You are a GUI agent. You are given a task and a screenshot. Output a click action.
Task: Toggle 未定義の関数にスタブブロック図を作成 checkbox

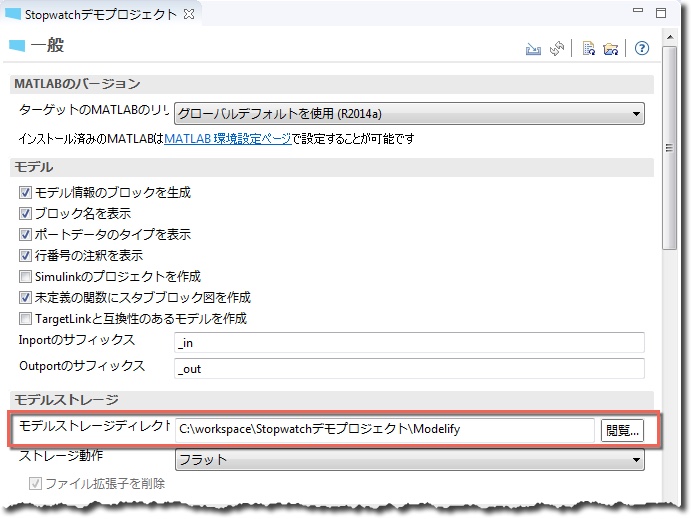tap(25, 298)
